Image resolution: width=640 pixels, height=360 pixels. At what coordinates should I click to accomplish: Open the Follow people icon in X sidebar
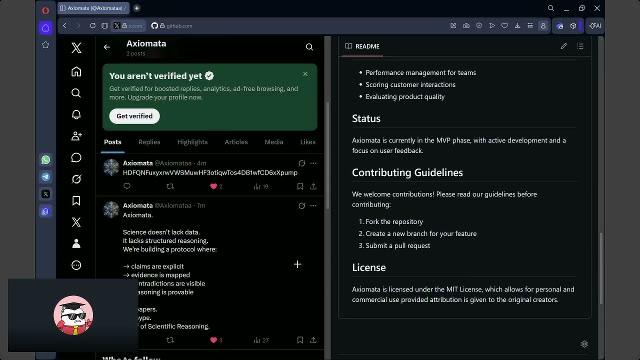(76, 136)
